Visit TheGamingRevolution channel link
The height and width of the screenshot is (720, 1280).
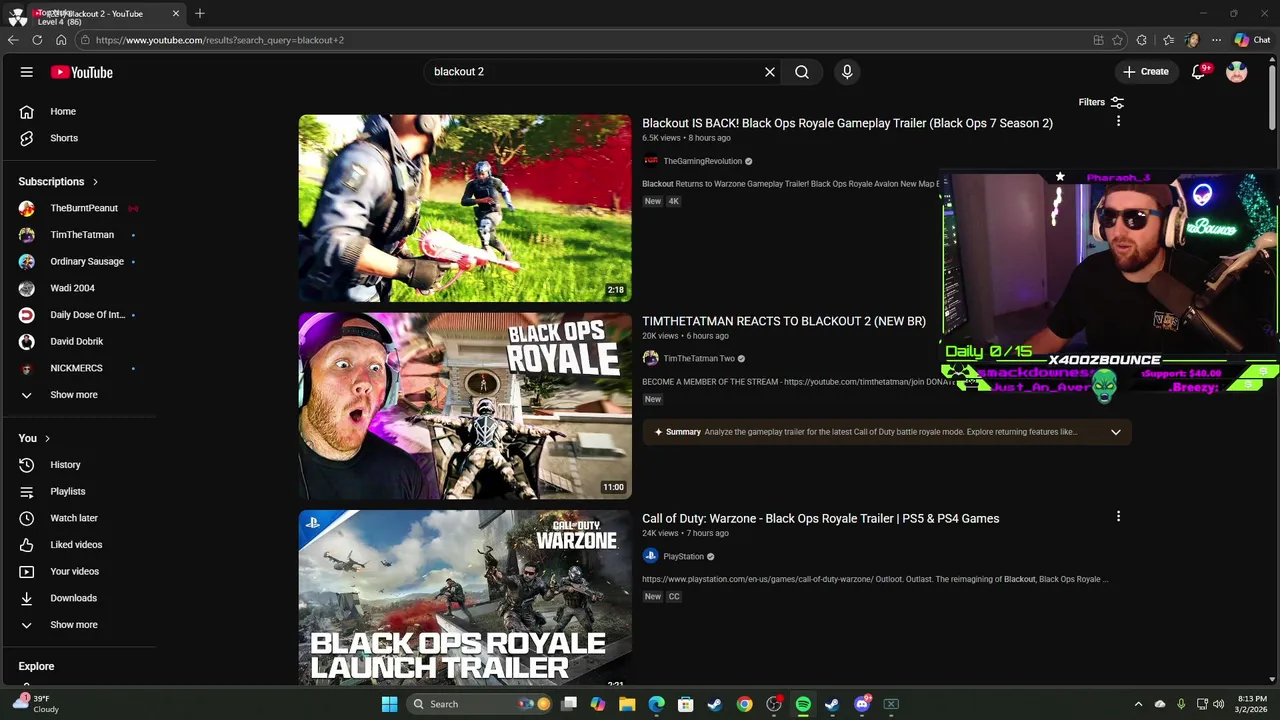tap(702, 161)
